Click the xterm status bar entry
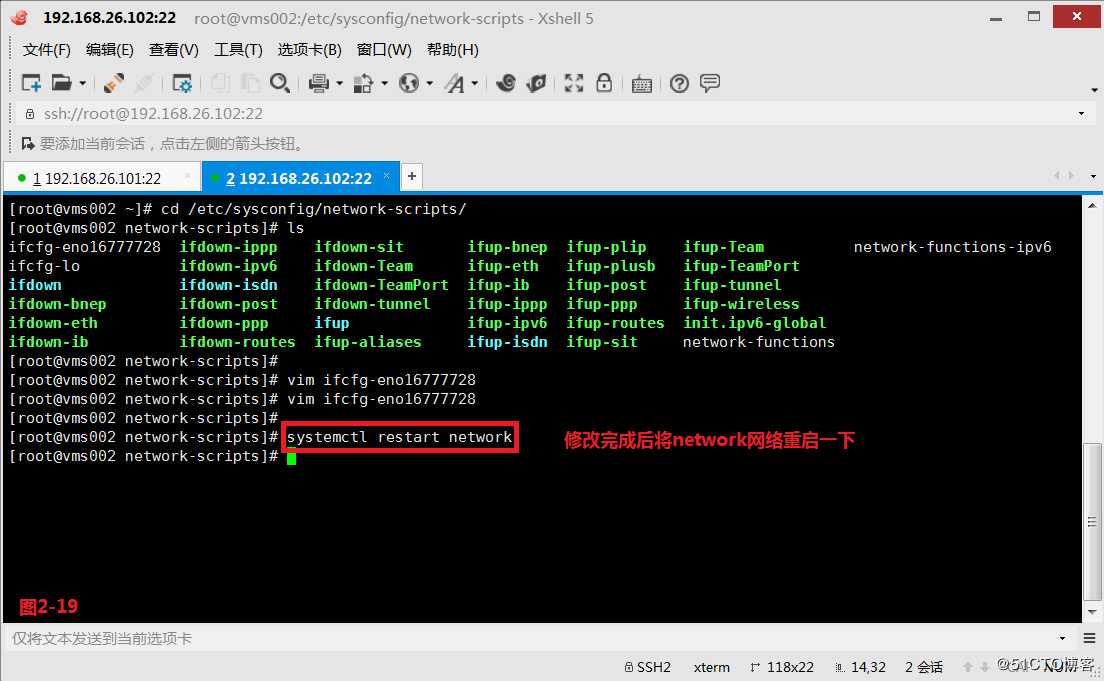Image resolution: width=1104 pixels, height=681 pixels. point(711,667)
